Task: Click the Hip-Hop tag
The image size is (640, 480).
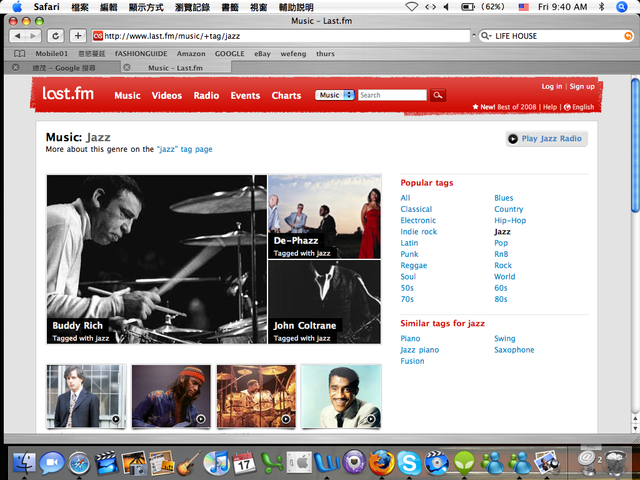Action: [x=510, y=220]
